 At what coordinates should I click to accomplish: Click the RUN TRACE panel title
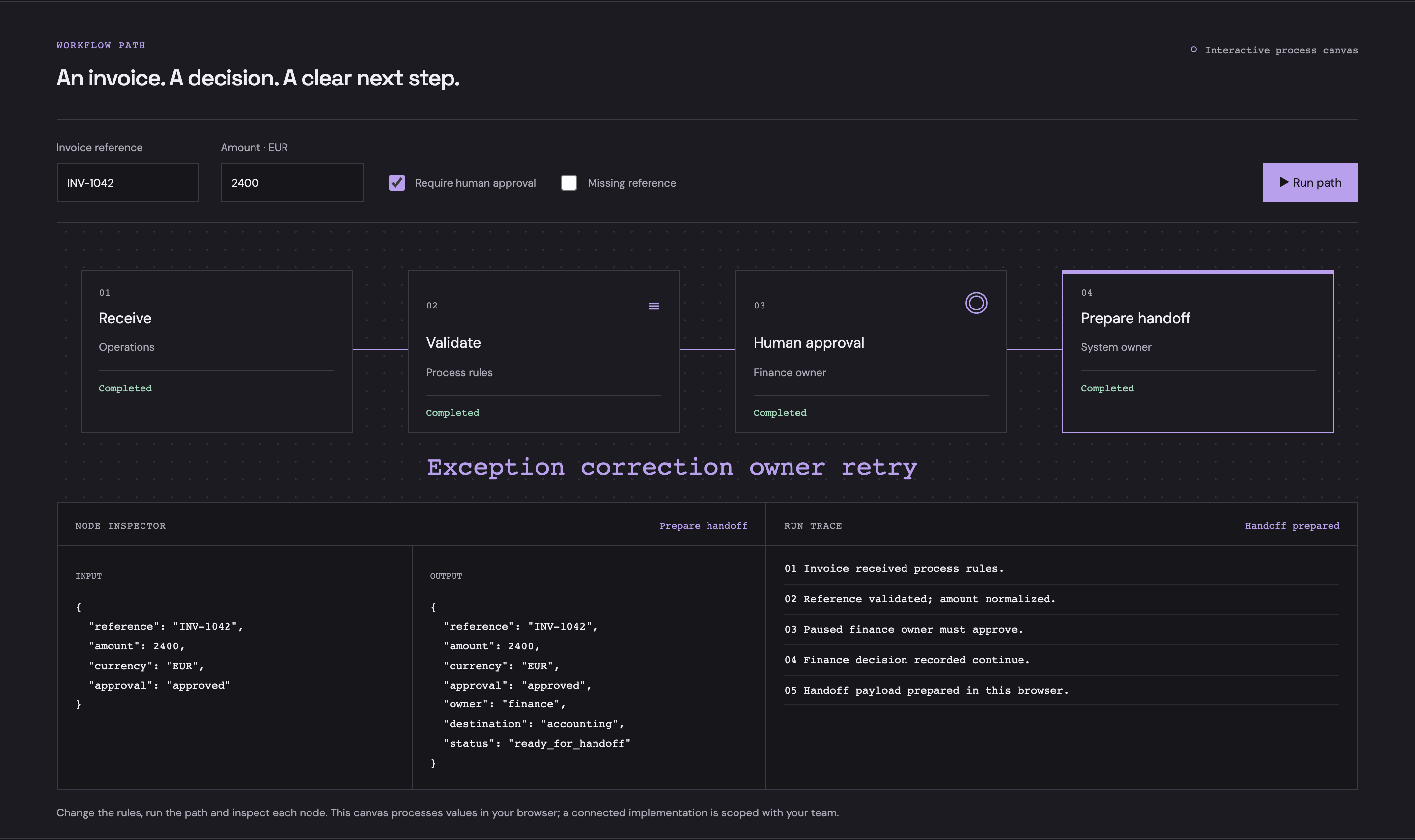click(x=813, y=525)
